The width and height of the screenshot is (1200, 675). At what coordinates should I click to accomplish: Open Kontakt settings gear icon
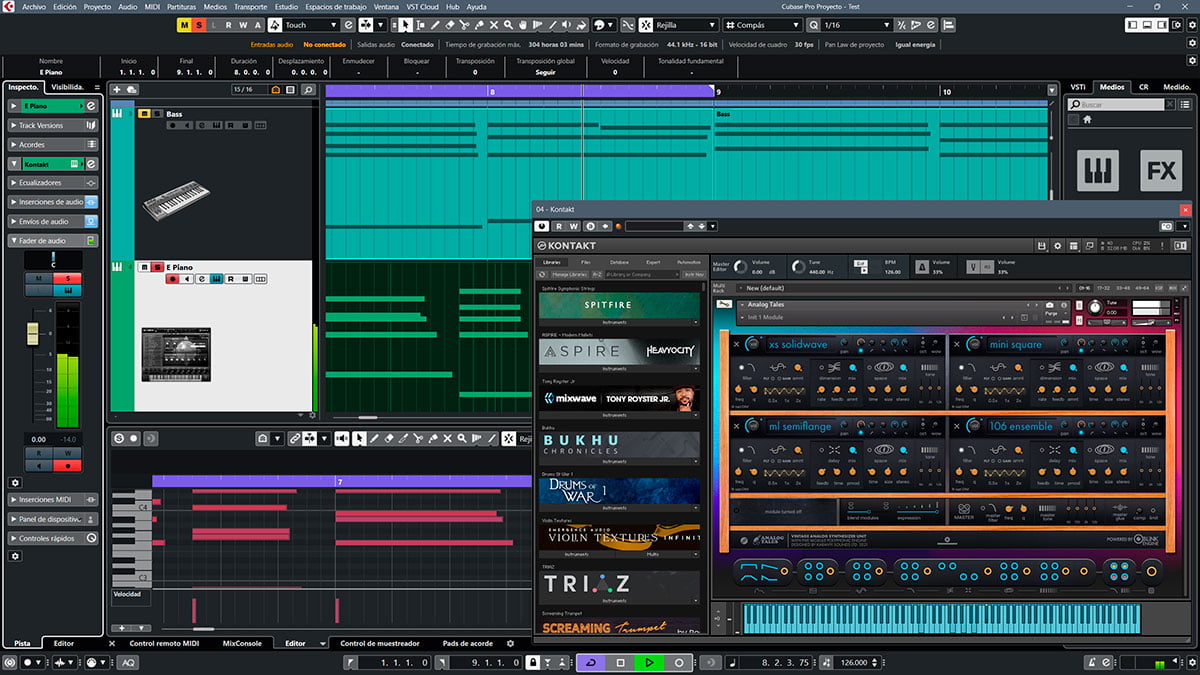coord(1059,245)
